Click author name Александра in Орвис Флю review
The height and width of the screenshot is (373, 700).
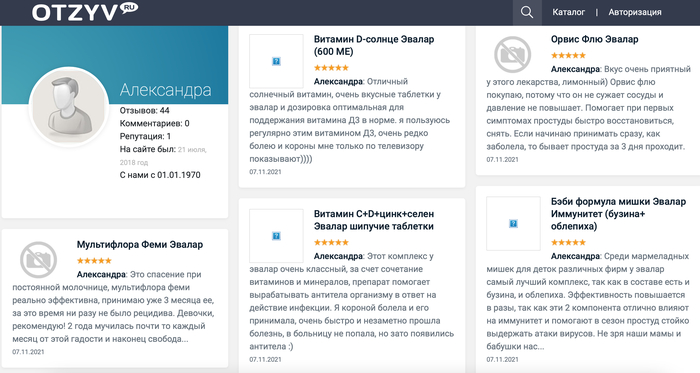point(575,69)
